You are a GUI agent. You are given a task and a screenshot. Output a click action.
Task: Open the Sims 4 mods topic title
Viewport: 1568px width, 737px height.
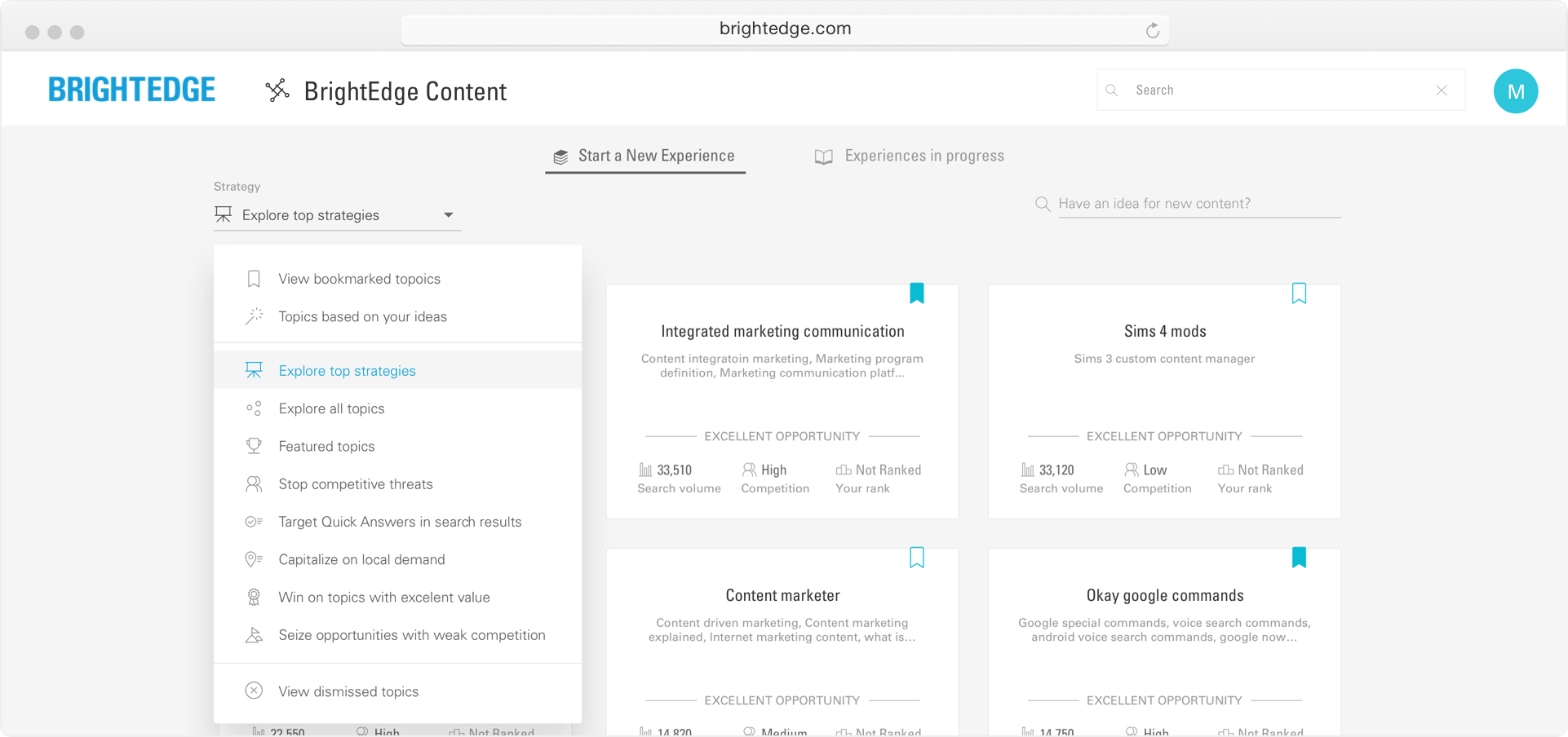coord(1164,331)
